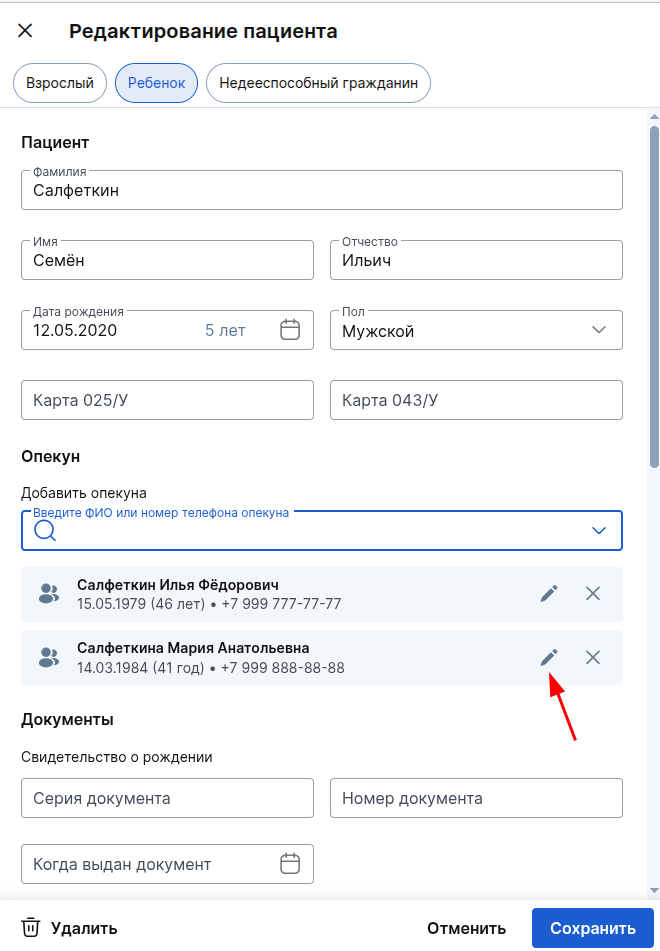Remove guardian Салфеткин Илья Фёдорович
The image size is (660, 951).
coord(593,593)
